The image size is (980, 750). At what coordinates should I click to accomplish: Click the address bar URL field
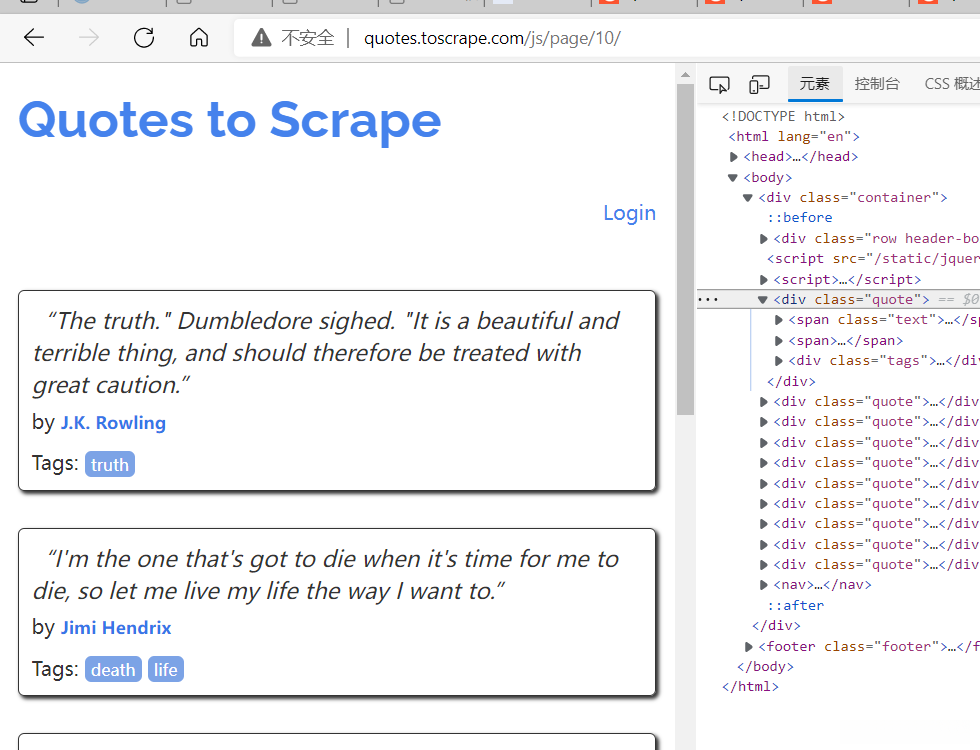click(x=600, y=38)
